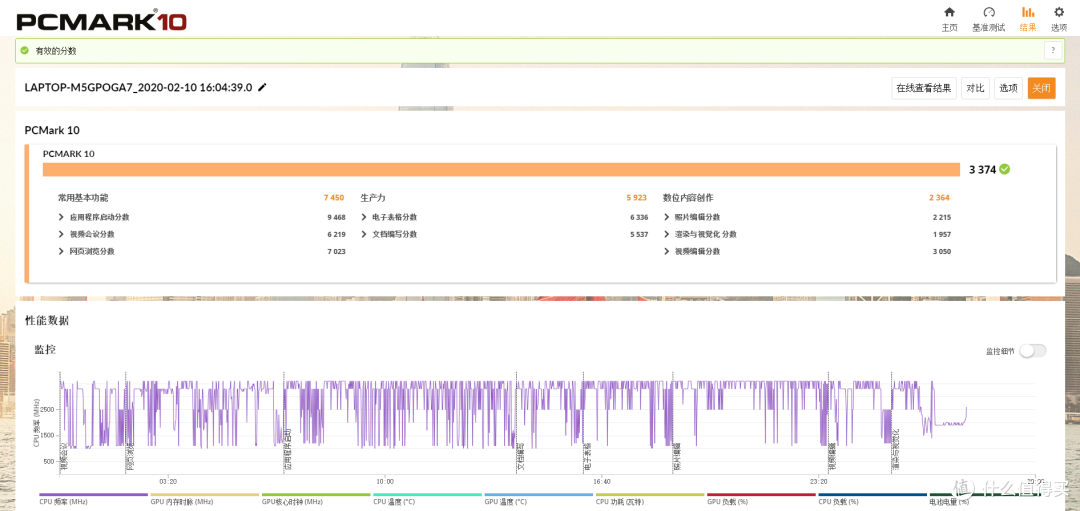This screenshot has width=1080, height=511.
Task: Click the question mark help icon
Action: coord(1053,50)
